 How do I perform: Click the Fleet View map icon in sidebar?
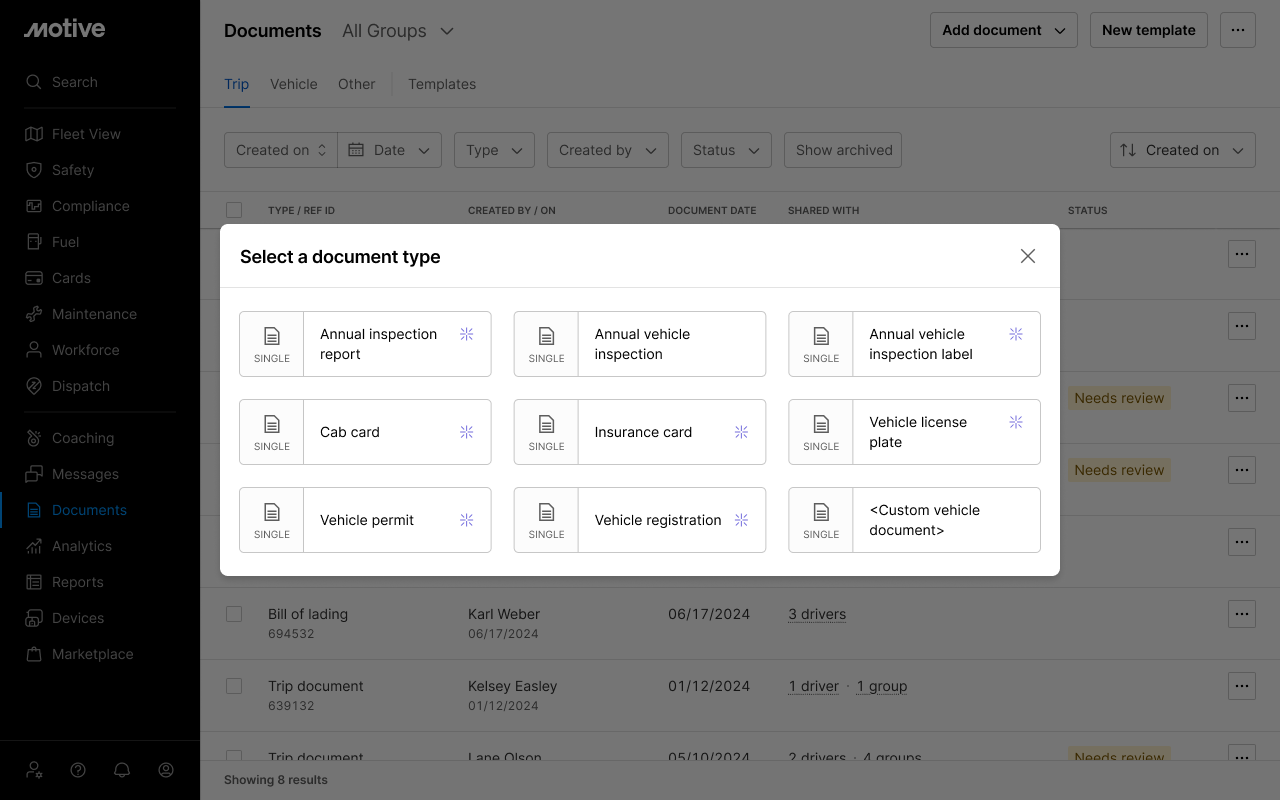click(x=34, y=134)
